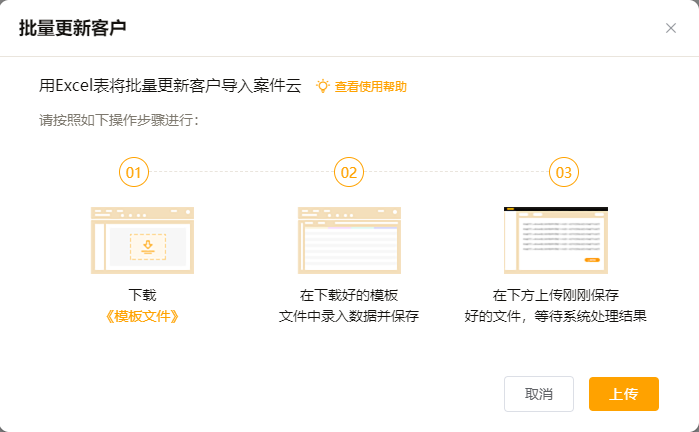Click the step 03 circle icon

tap(564, 173)
